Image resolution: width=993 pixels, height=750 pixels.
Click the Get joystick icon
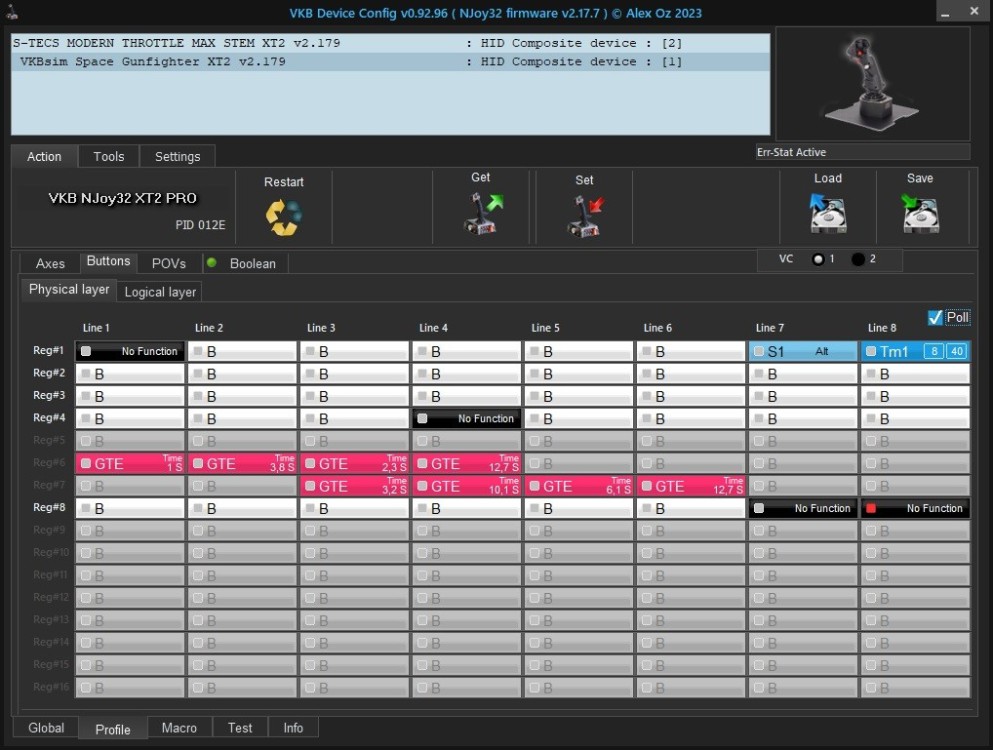pos(484,213)
